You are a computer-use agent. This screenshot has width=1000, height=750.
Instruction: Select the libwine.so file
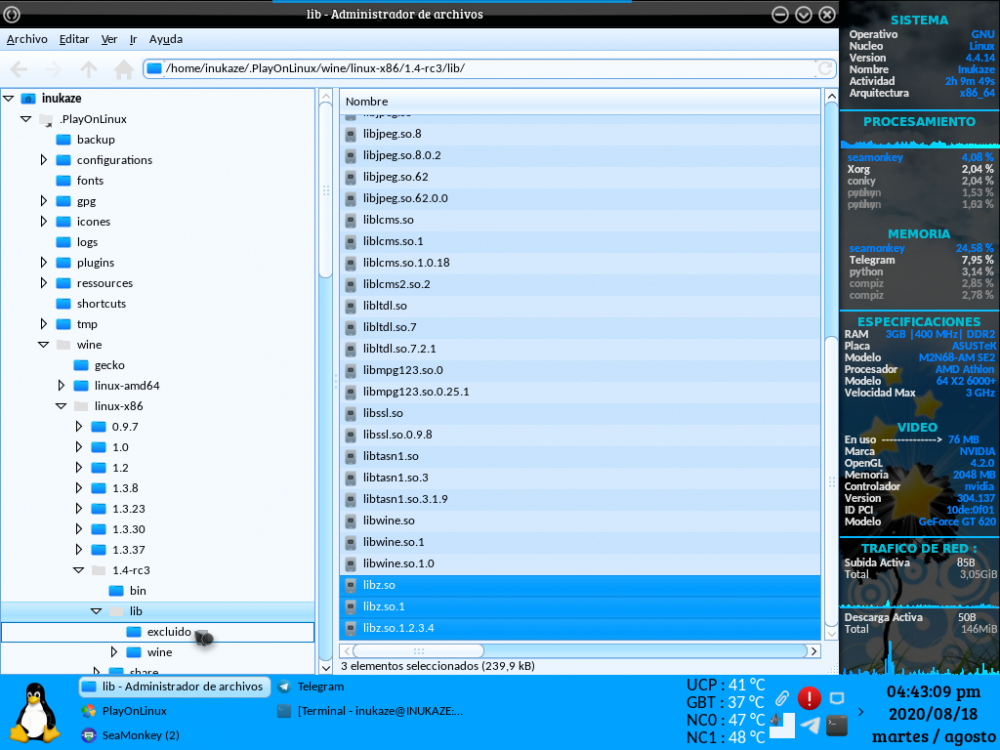[388, 521]
